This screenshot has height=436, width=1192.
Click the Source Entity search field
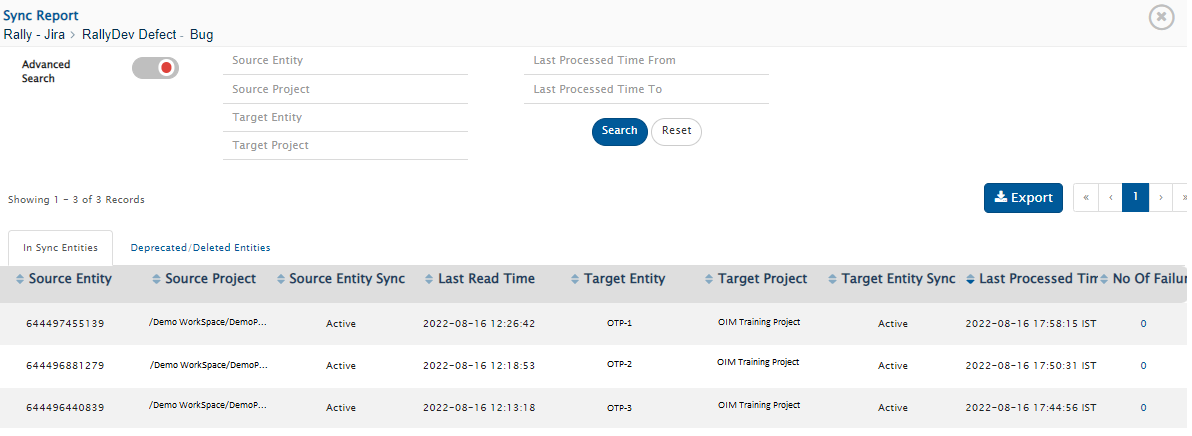(x=345, y=61)
